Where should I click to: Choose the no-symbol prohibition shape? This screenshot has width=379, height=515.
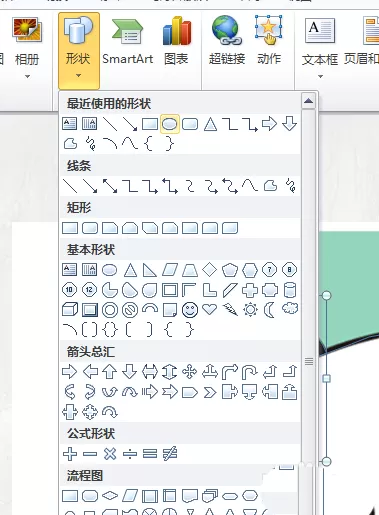[130, 310]
